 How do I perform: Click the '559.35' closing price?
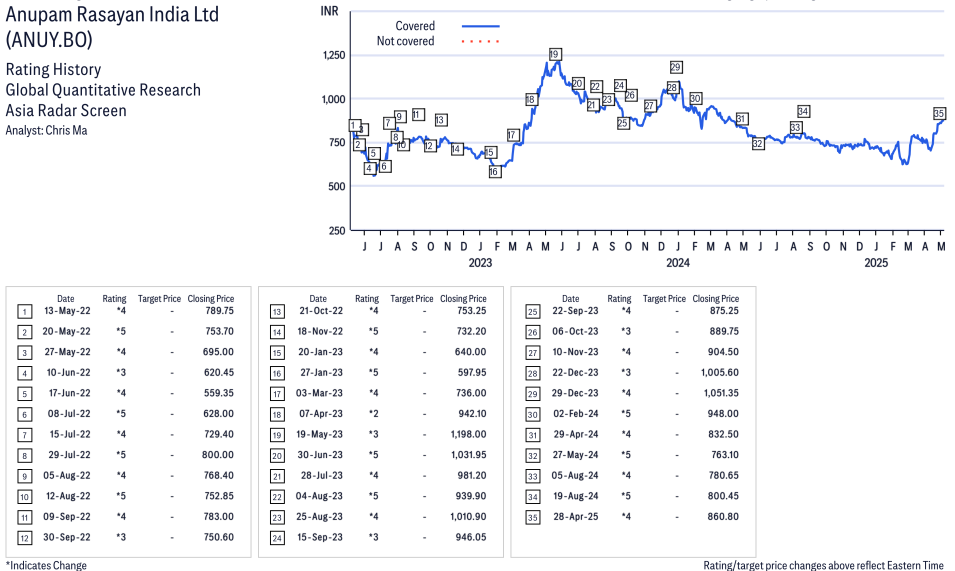coord(219,393)
